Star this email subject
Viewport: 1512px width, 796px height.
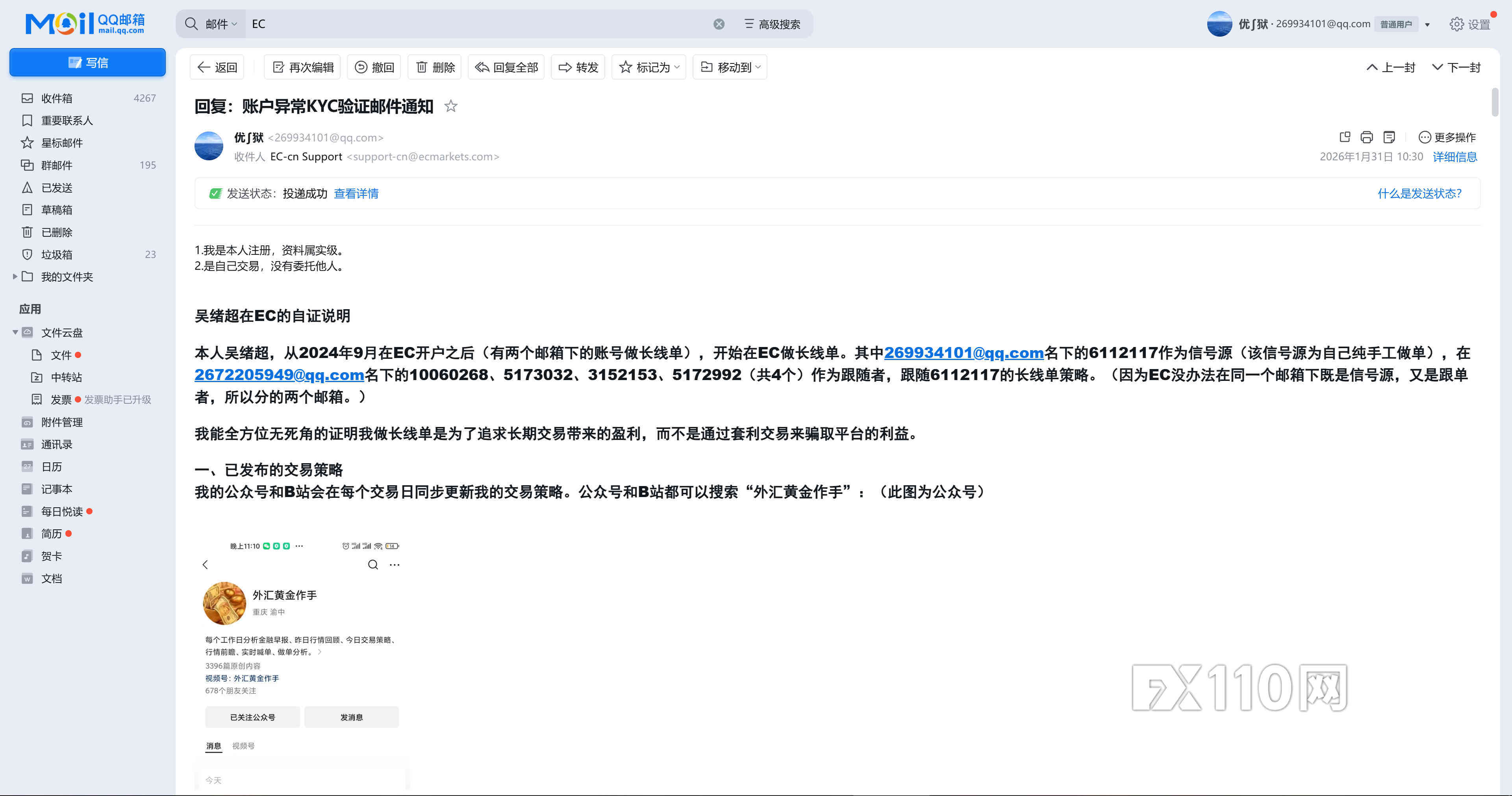(x=451, y=106)
